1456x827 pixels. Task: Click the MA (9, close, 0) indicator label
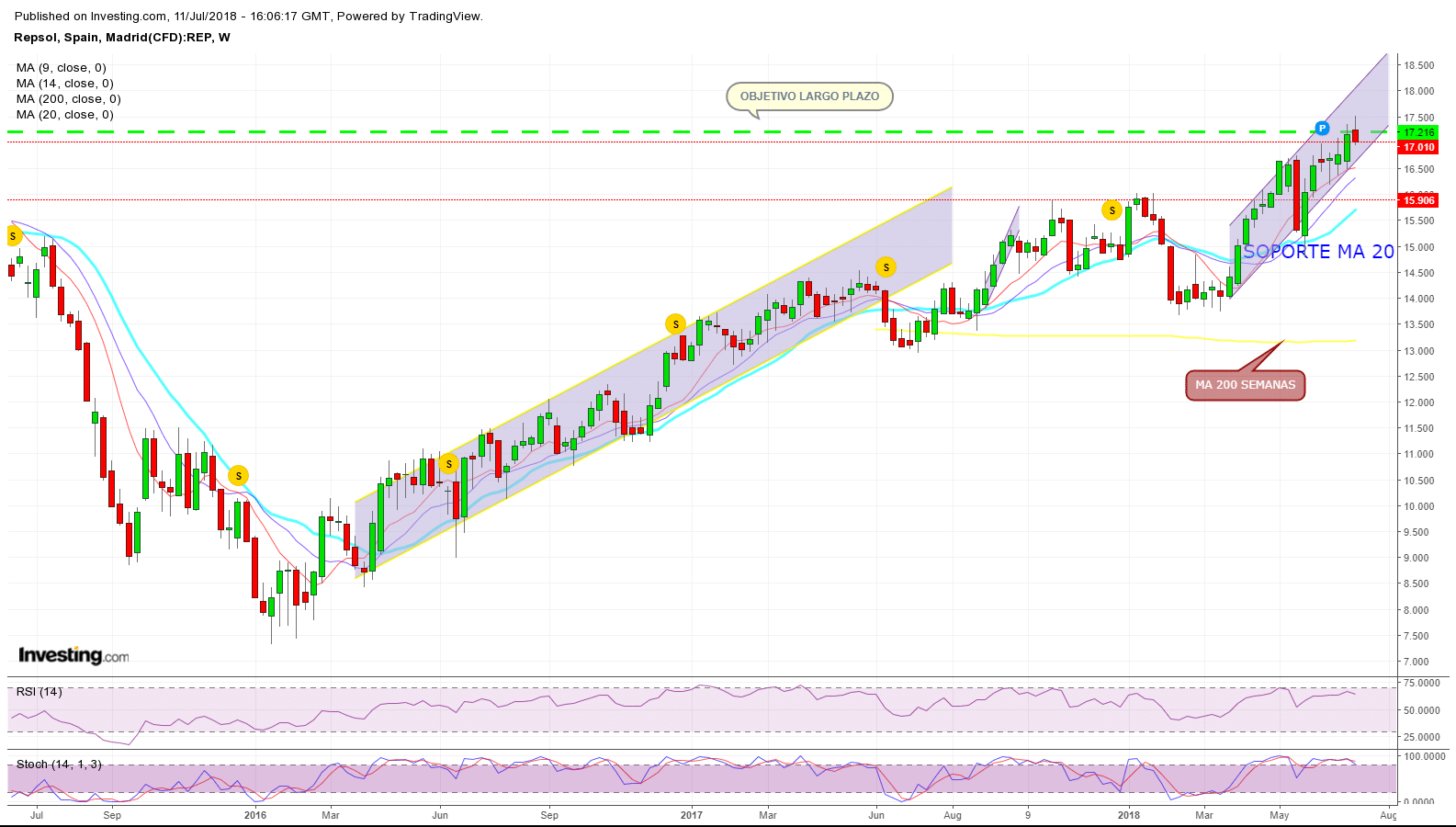61,68
